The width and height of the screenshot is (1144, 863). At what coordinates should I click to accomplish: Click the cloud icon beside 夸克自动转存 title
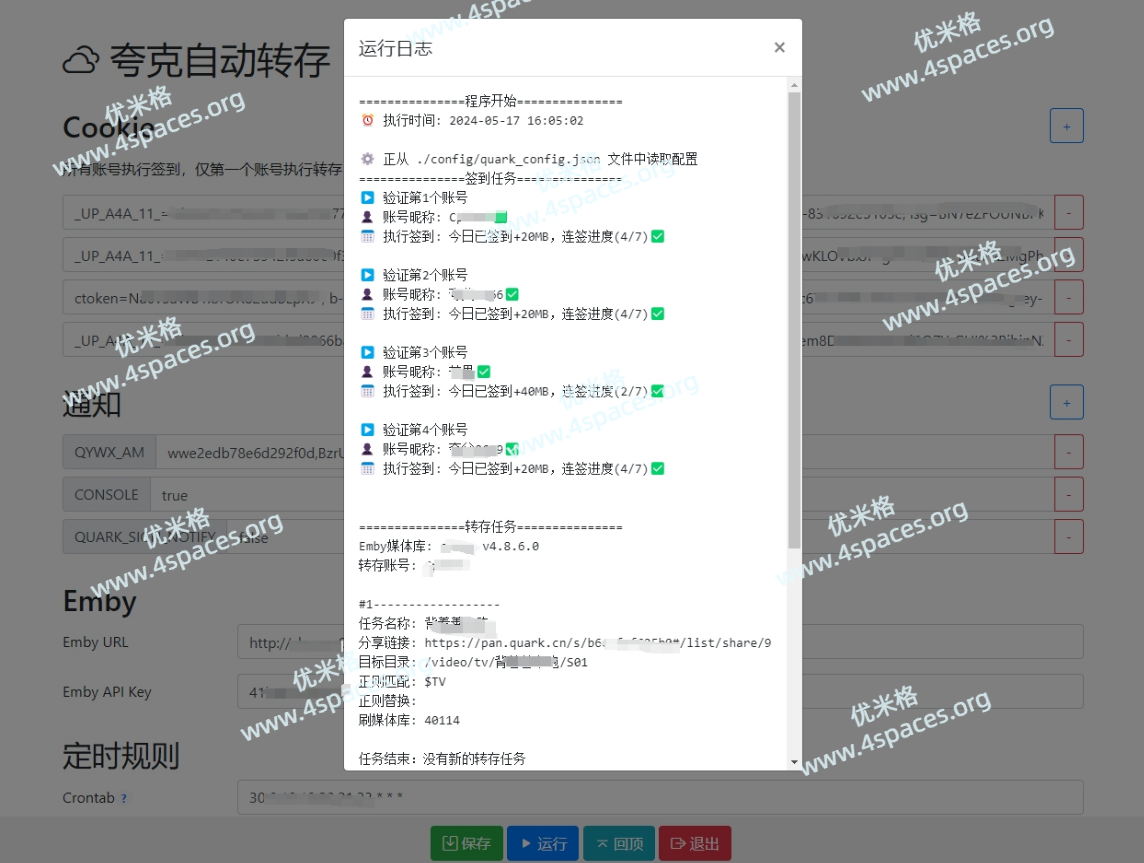click(x=81, y=61)
